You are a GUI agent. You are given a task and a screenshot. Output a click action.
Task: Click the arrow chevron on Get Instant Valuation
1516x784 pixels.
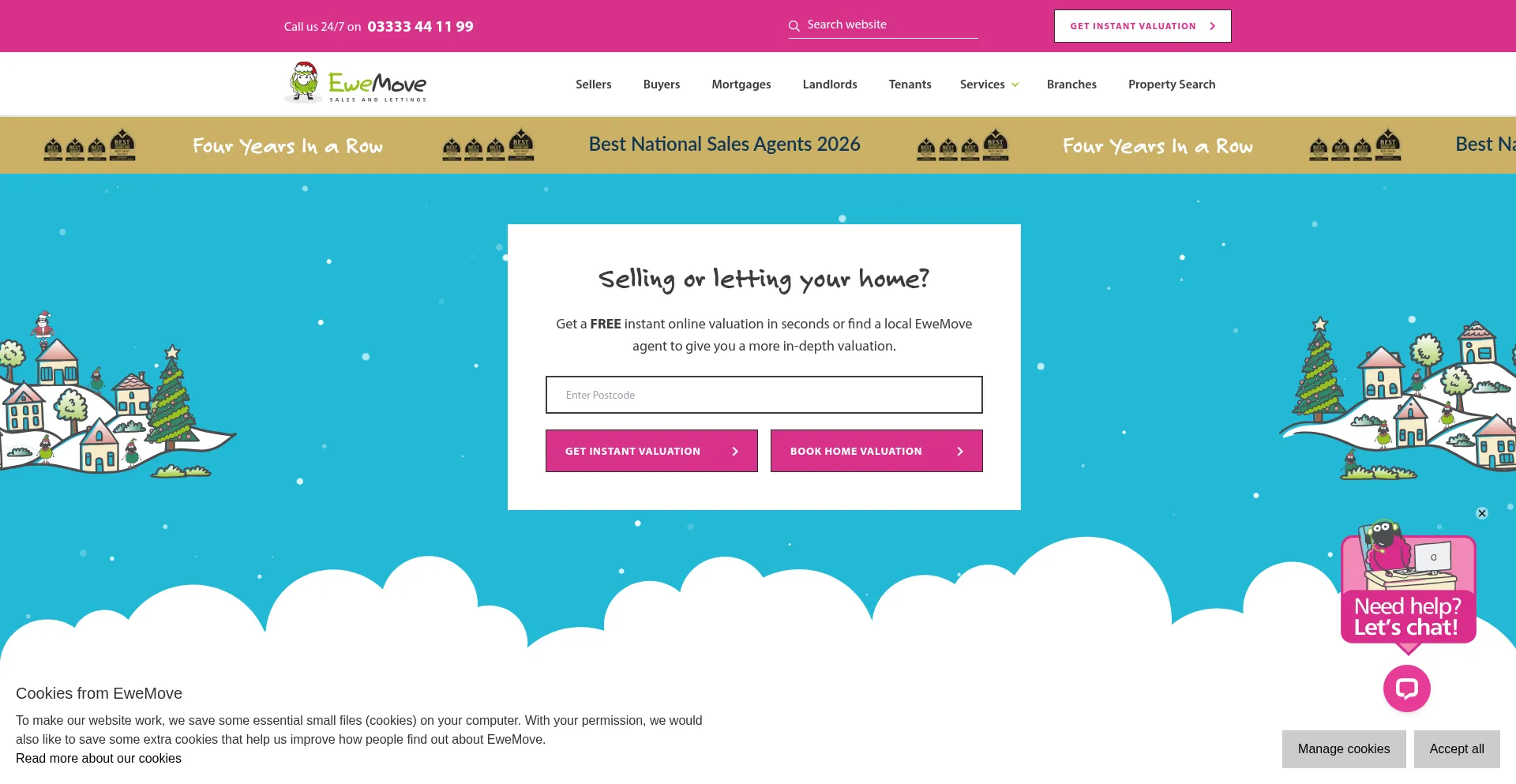point(735,451)
